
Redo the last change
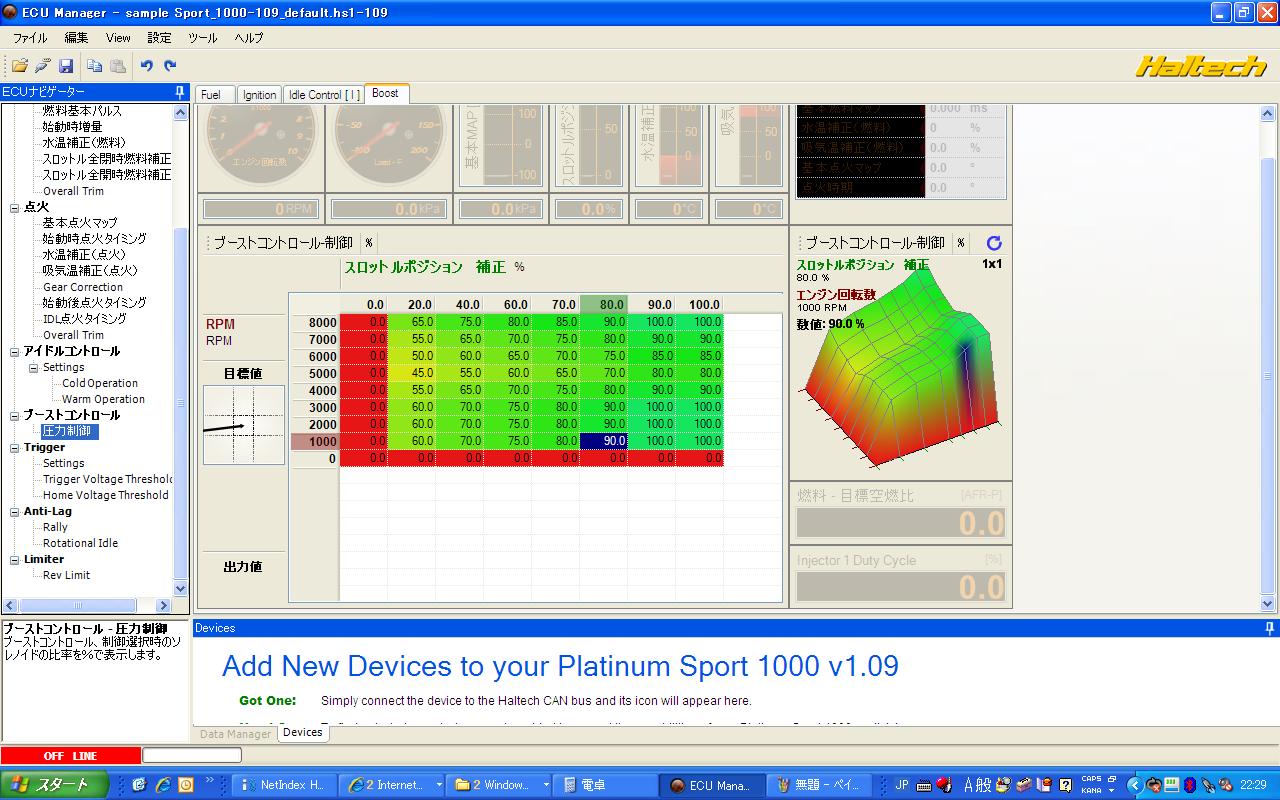coord(170,66)
